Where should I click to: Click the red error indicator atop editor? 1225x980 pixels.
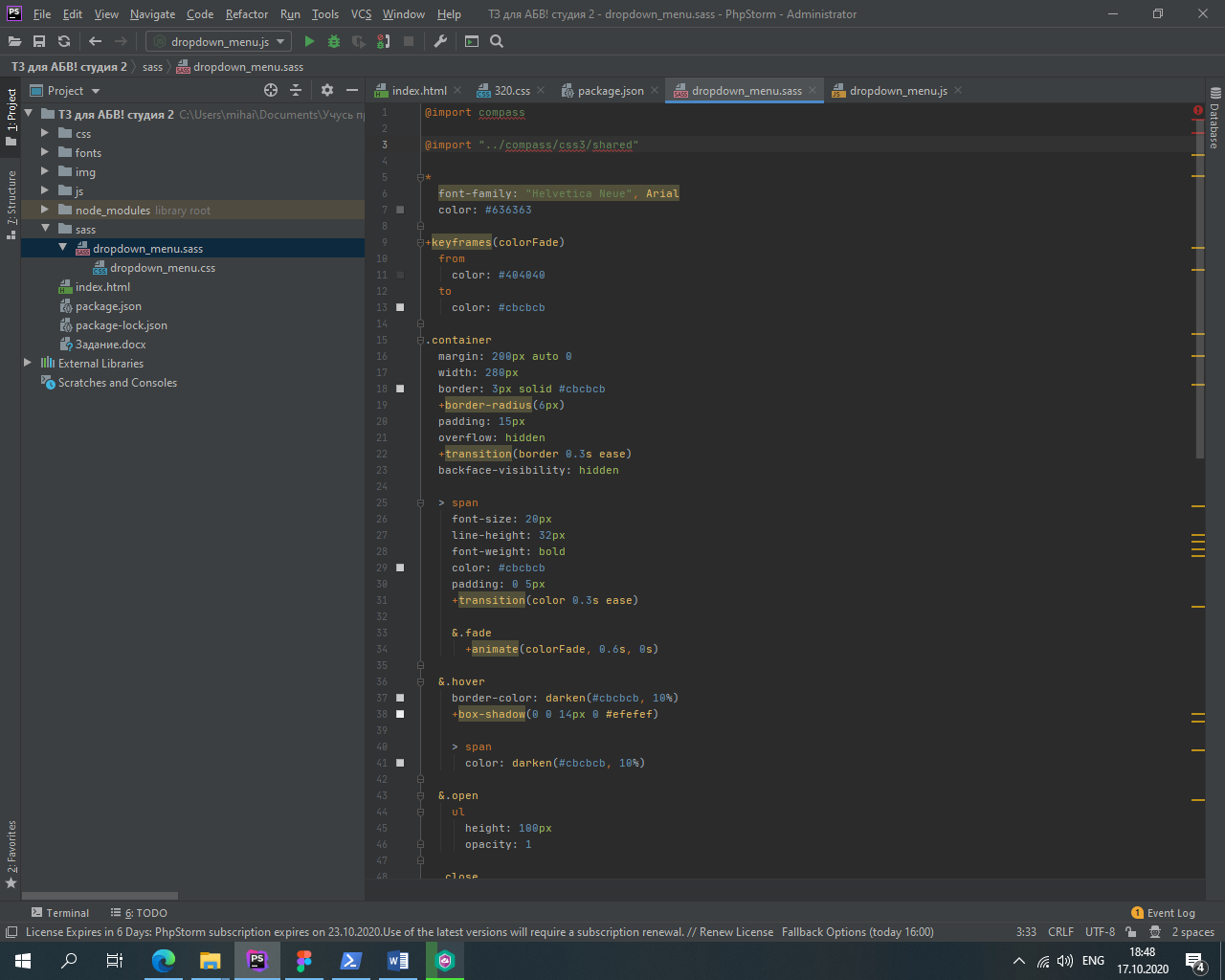click(1198, 110)
